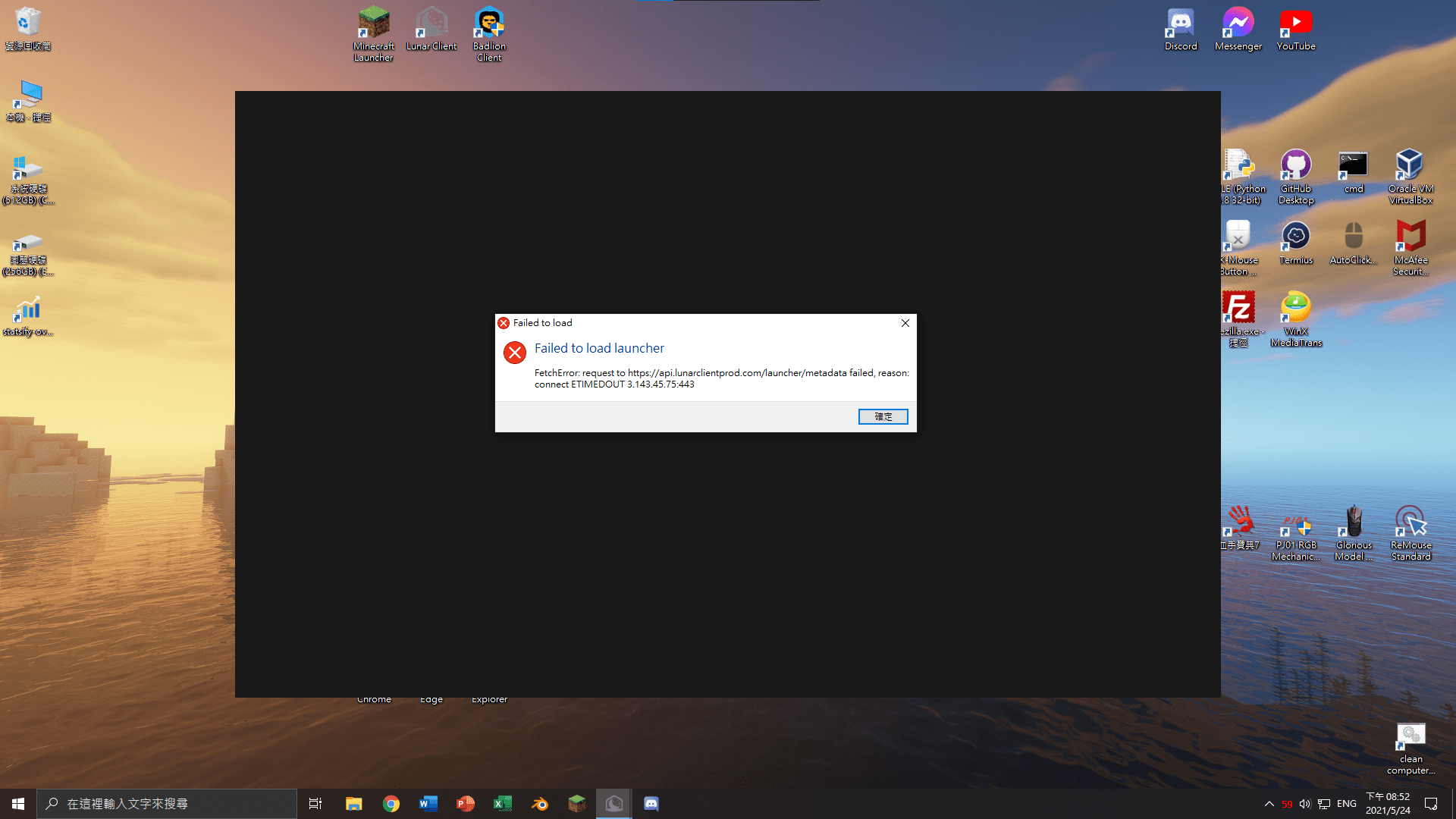Expand hidden system tray icons chevron
Image resolution: width=1456 pixels, height=819 pixels.
pos(1269,804)
